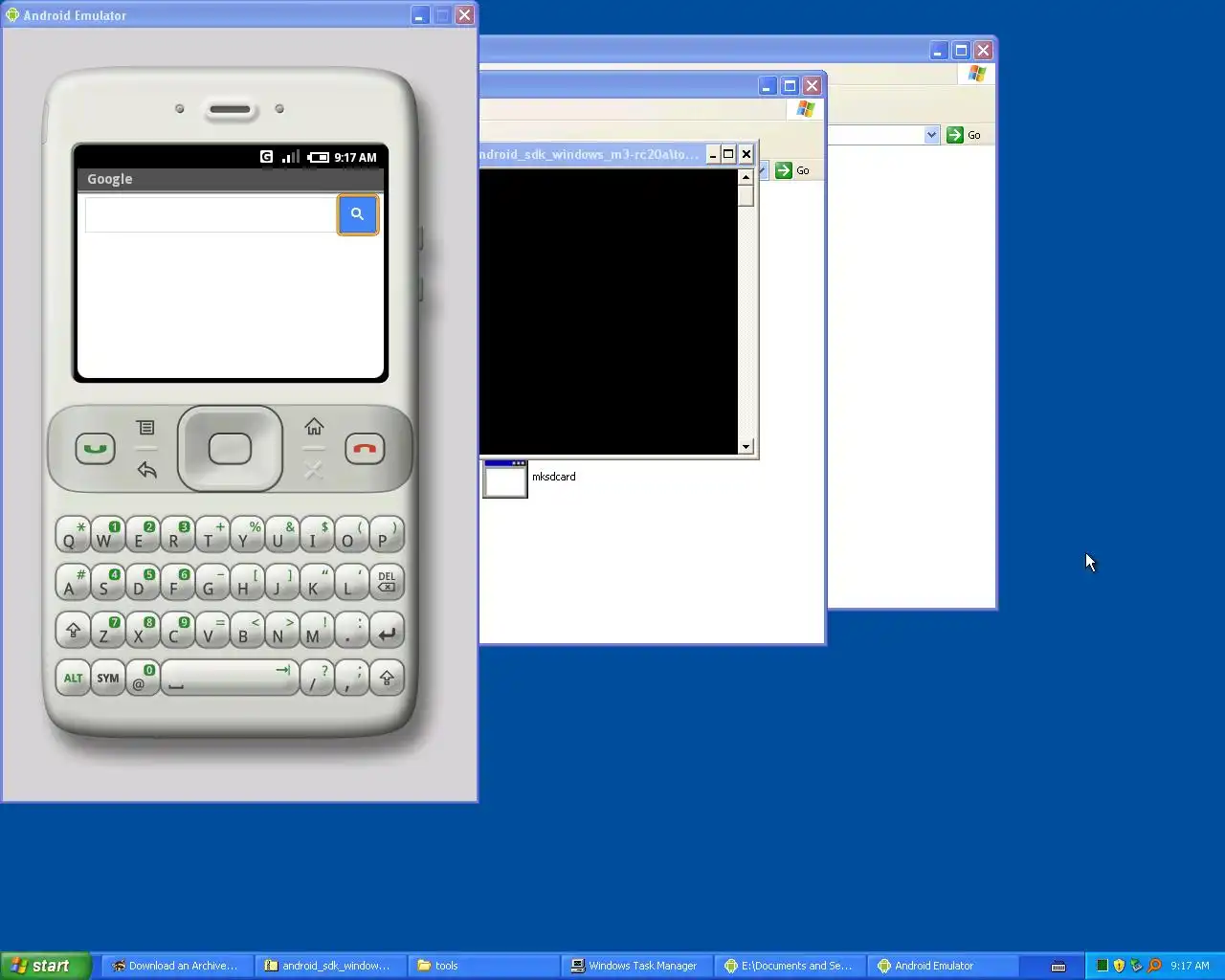Tap the N key on emulator keyboard
This screenshot has height=980, width=1225.
[281, 631]
